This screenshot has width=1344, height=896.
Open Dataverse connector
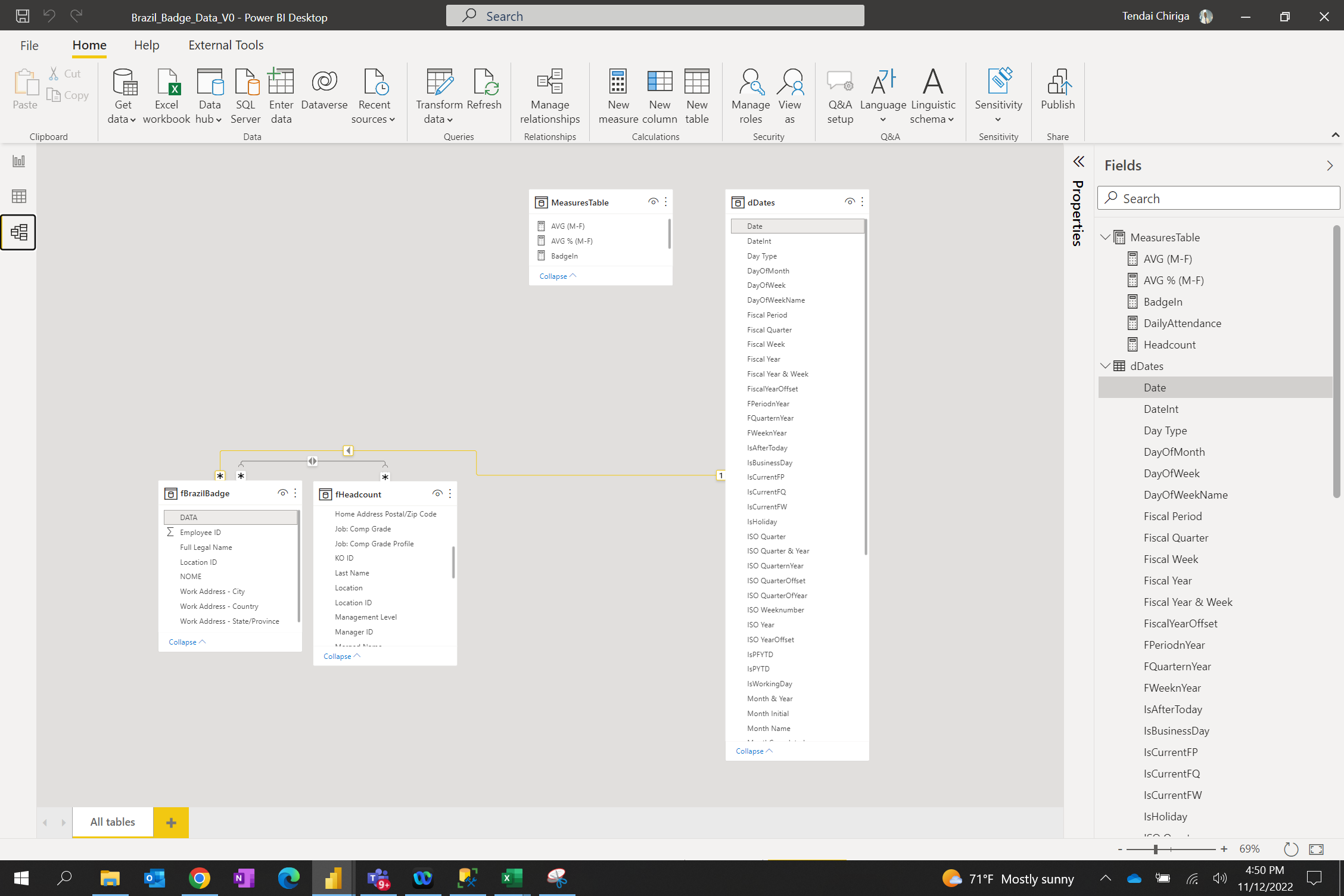[x=324, y=89]
